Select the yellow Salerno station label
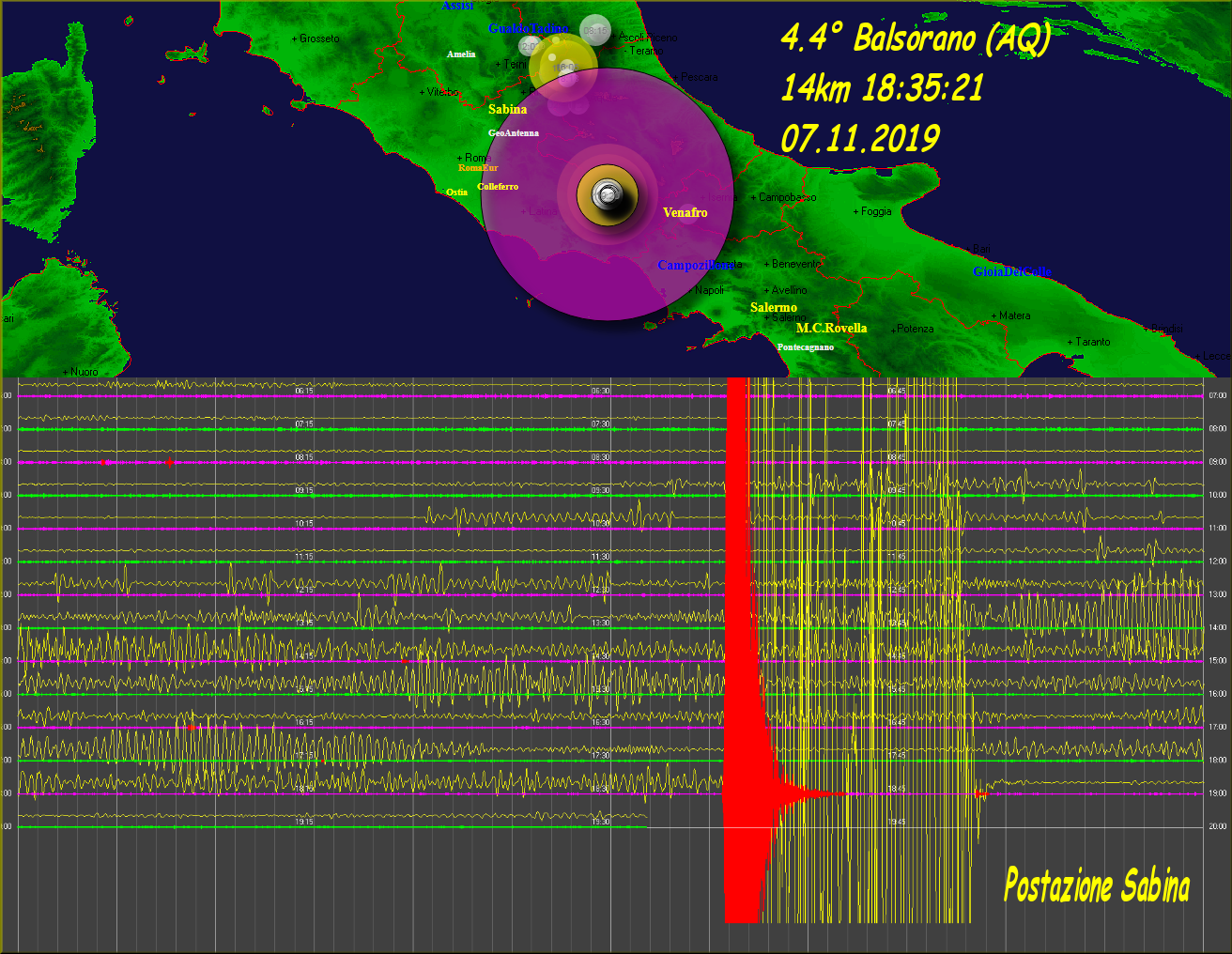 (x=774, y=308)
